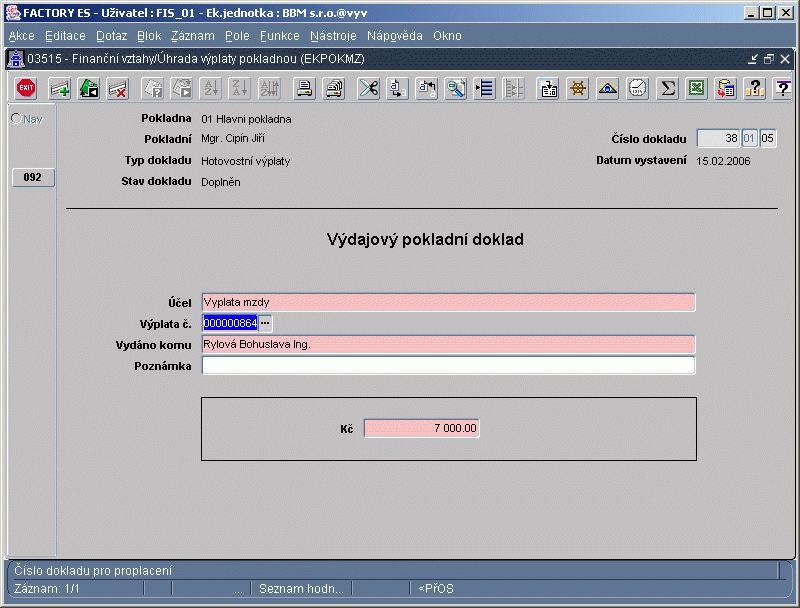Screen dimensions: 800x608
Task: Click the 092 button on left sidebar
Action: 33,178
